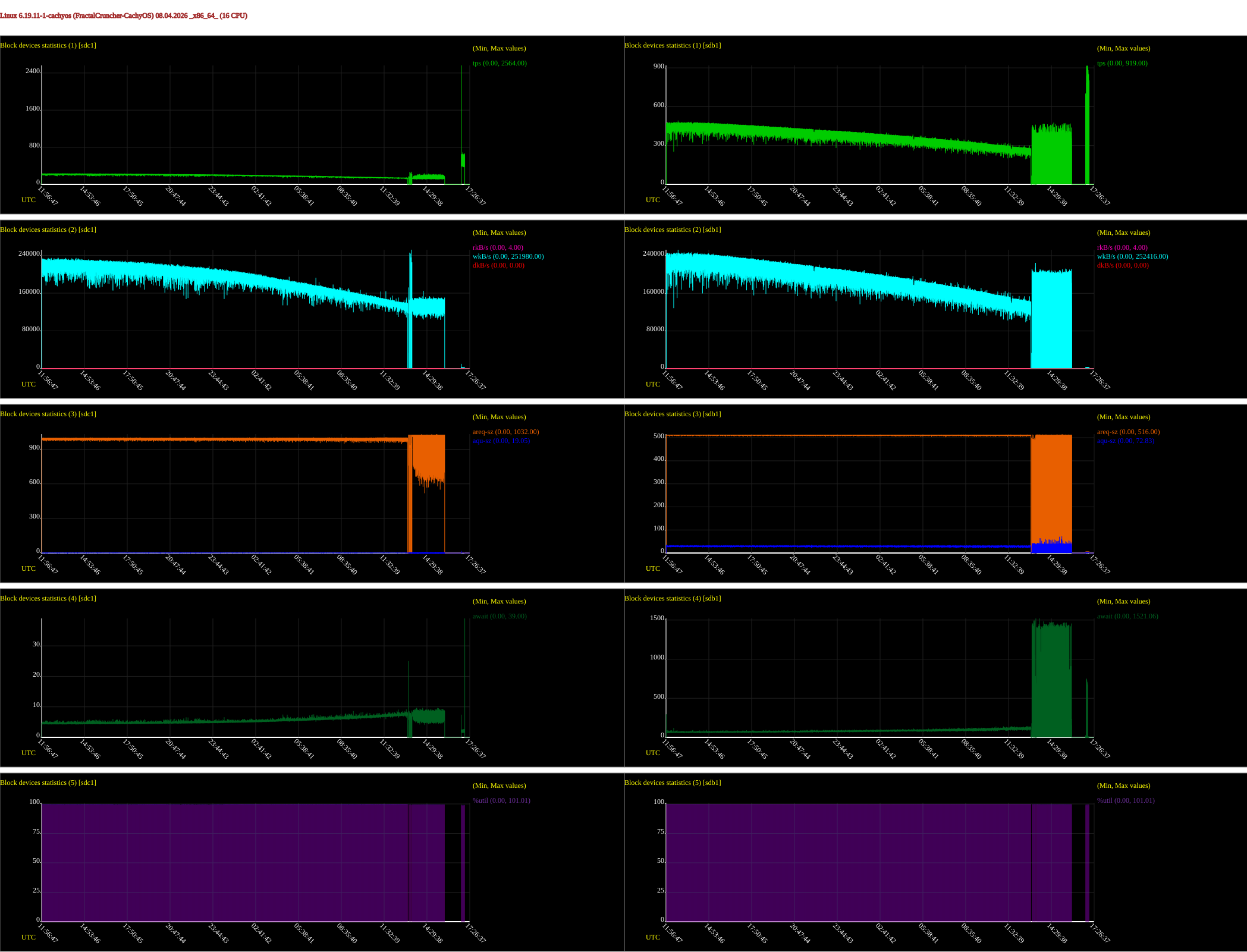The image size is (1247, 952).
Task: Click UTC label under sdc1 statistics (1)
Action: tap(29, 200)
